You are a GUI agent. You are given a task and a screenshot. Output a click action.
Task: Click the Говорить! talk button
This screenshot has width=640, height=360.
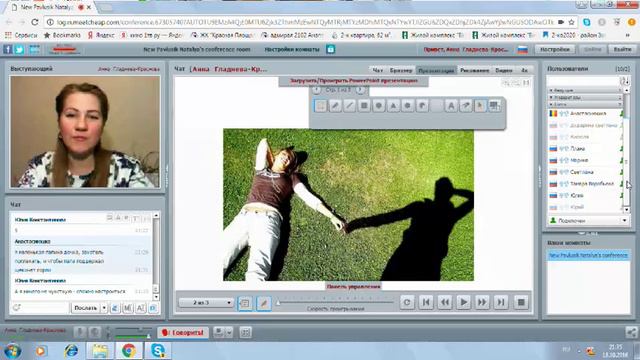tap(183, 333)
